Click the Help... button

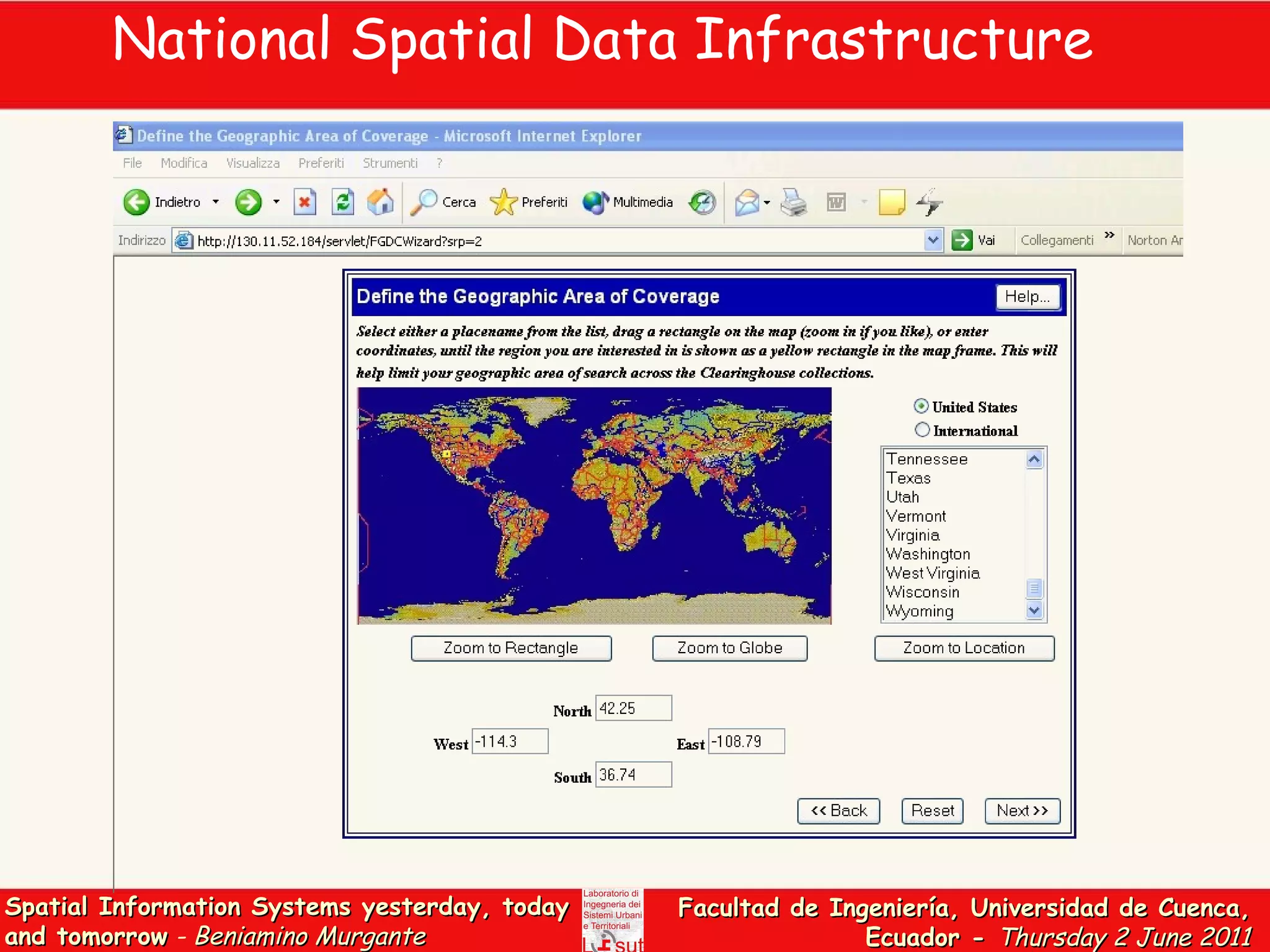click(1027, 297)
